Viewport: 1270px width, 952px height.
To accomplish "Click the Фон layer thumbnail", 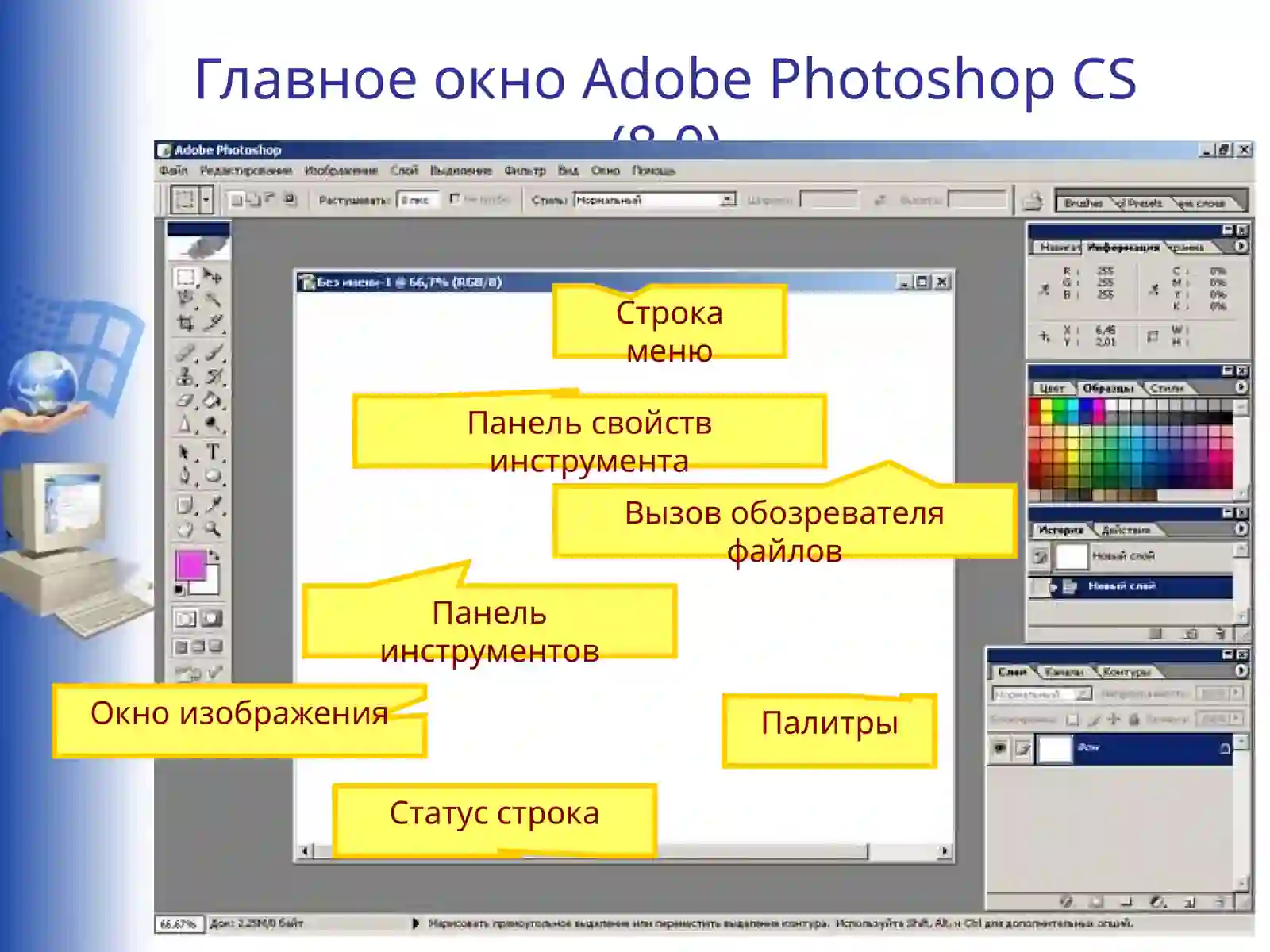I will [1055, 749].
